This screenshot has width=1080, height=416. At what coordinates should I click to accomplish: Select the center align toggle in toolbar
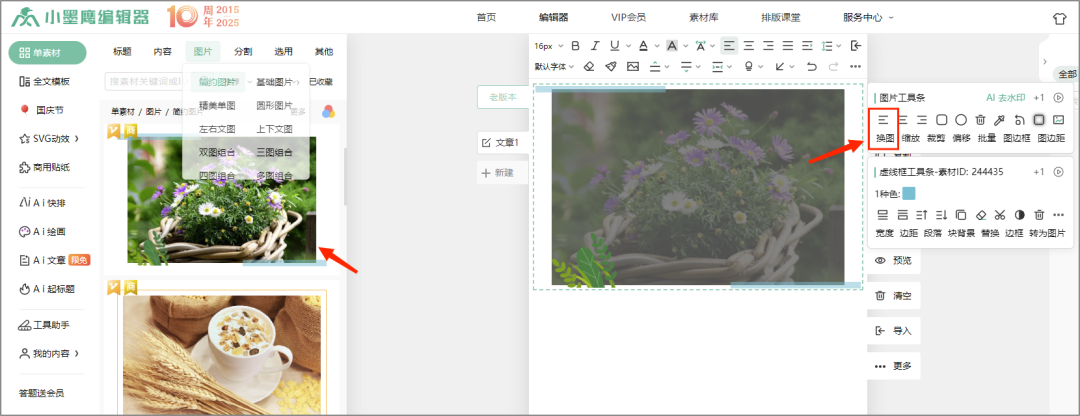tap(747, 45)
